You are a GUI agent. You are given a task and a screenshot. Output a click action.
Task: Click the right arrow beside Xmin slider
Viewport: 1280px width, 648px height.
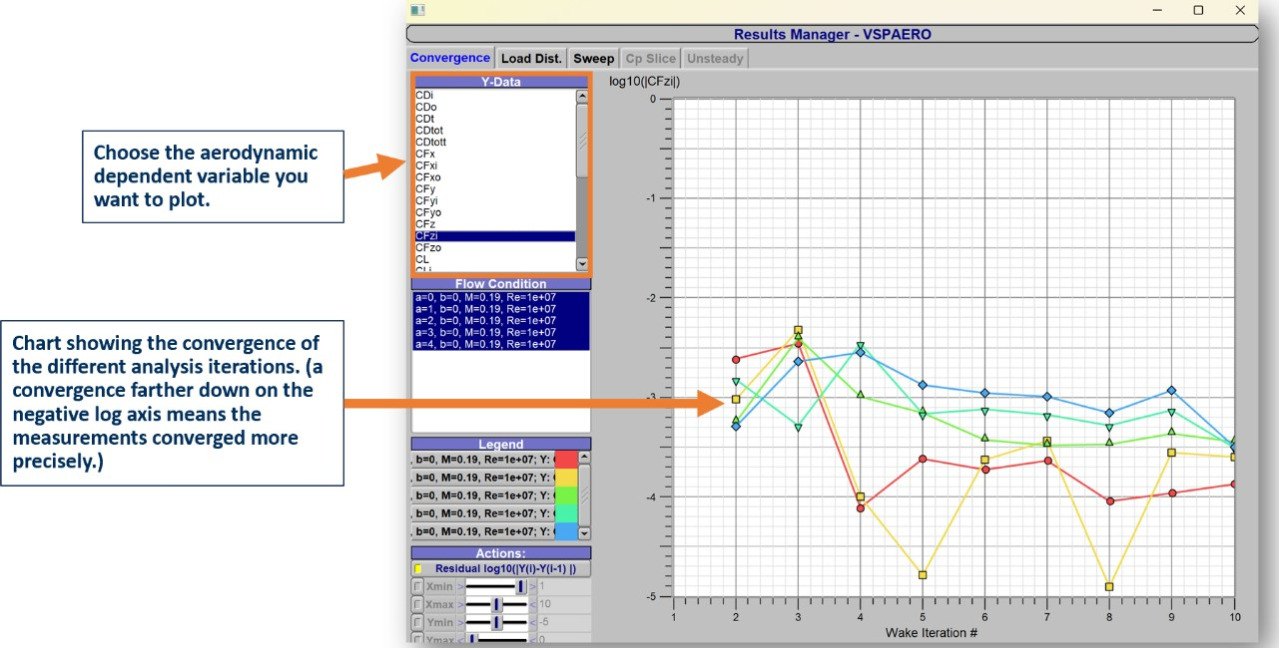coord(532,586)
